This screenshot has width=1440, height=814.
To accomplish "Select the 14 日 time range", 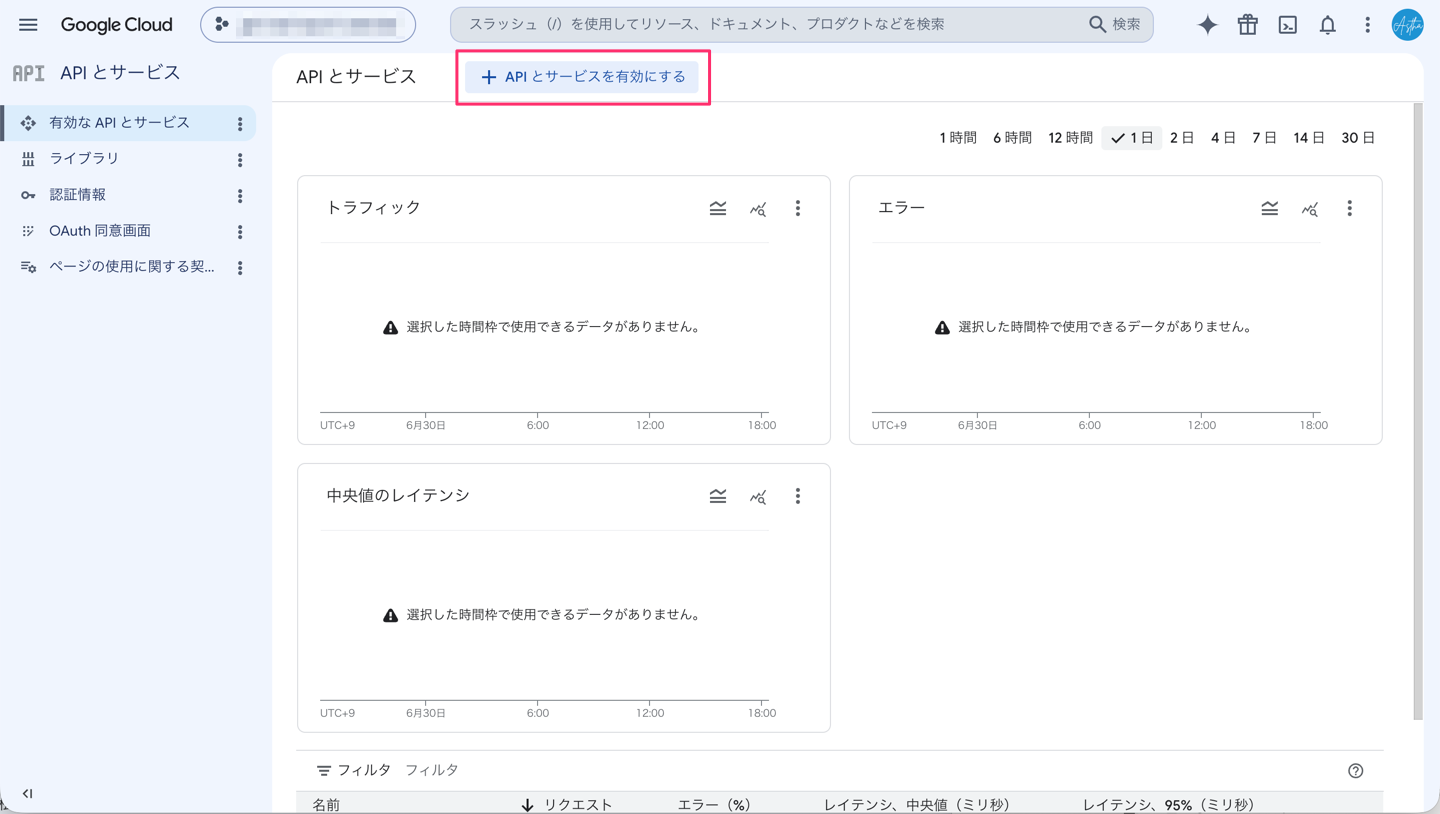I will 1309,138.
